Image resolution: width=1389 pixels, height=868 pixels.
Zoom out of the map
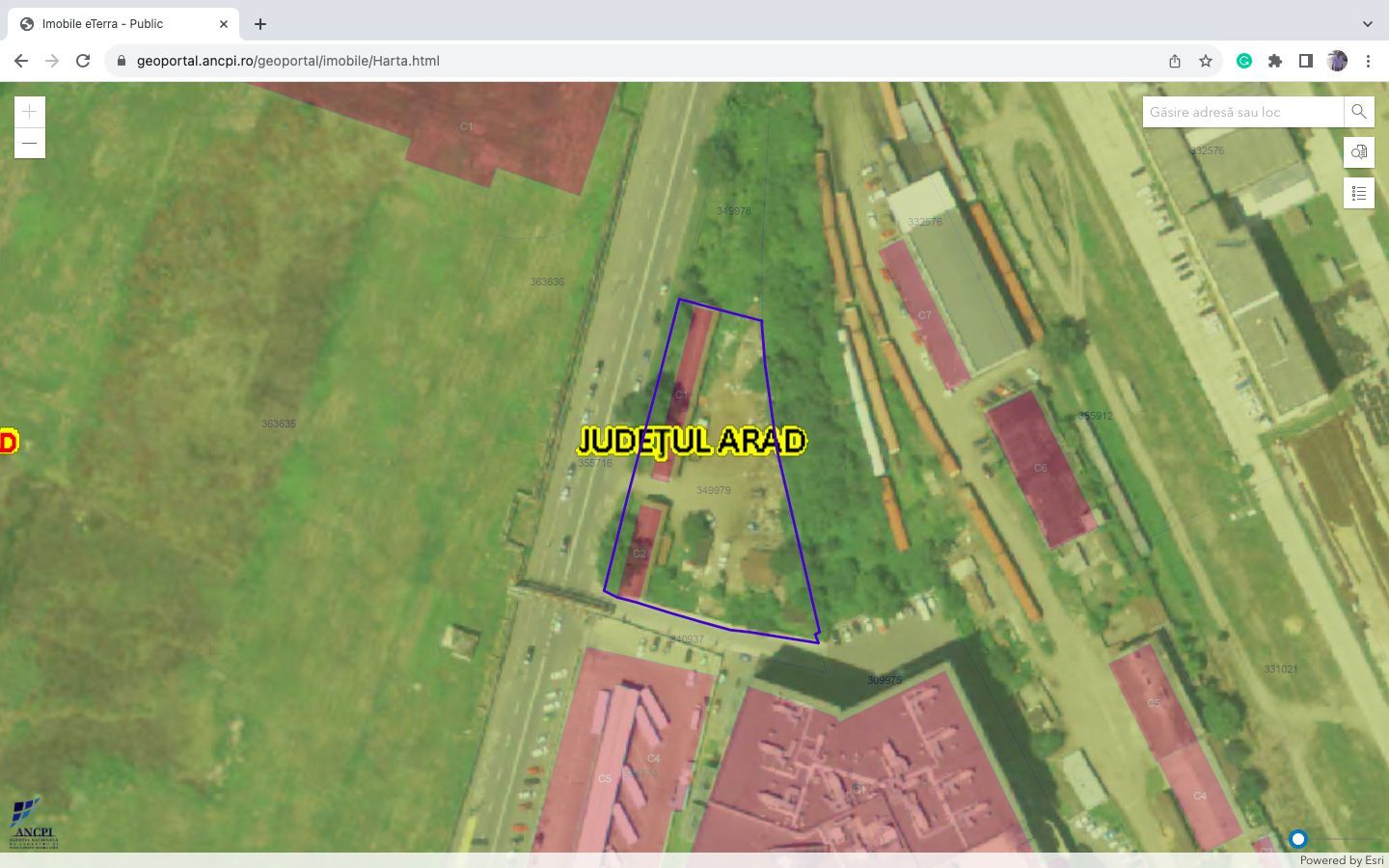coord(30,144)
